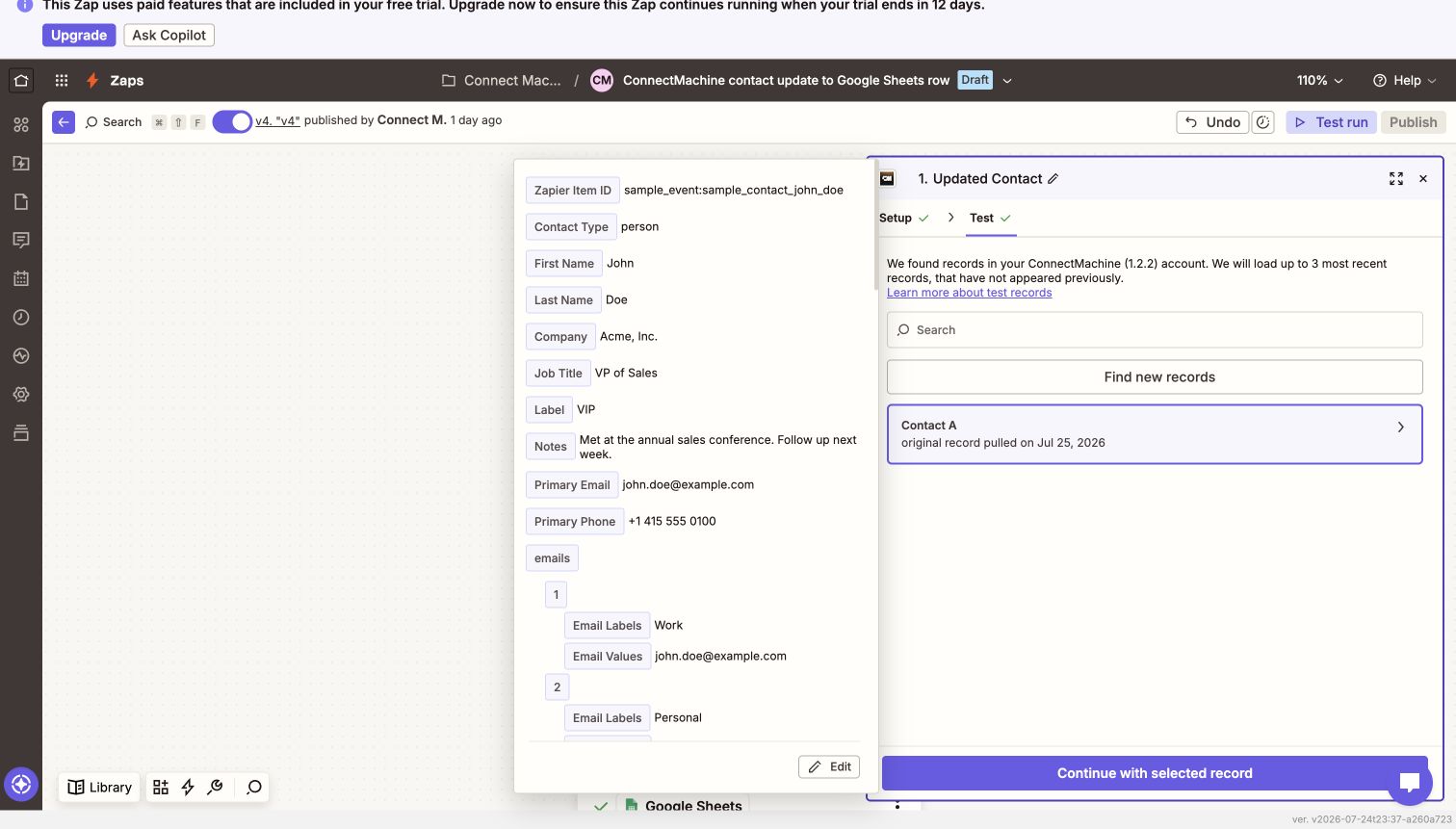Screen dimensions: 1456x829
Task: Select the Primary Email field label
Action: [572, 485]
